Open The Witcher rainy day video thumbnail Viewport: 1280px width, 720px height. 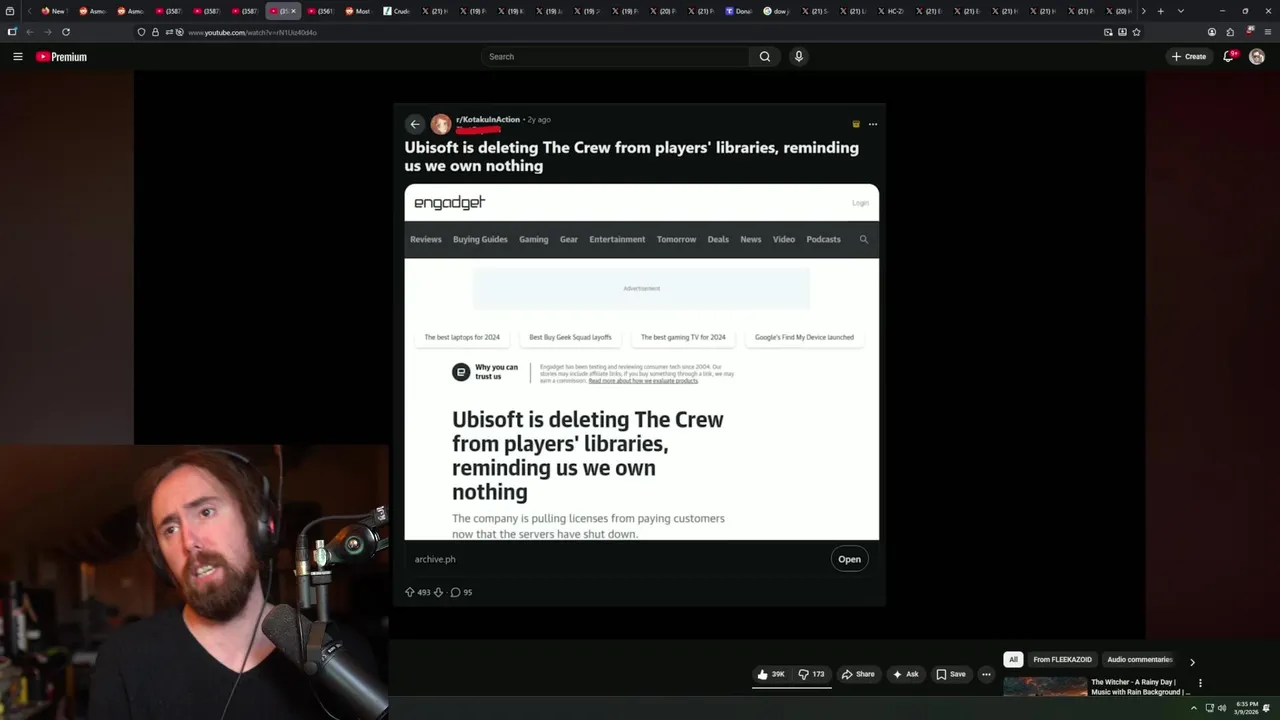1045,686
